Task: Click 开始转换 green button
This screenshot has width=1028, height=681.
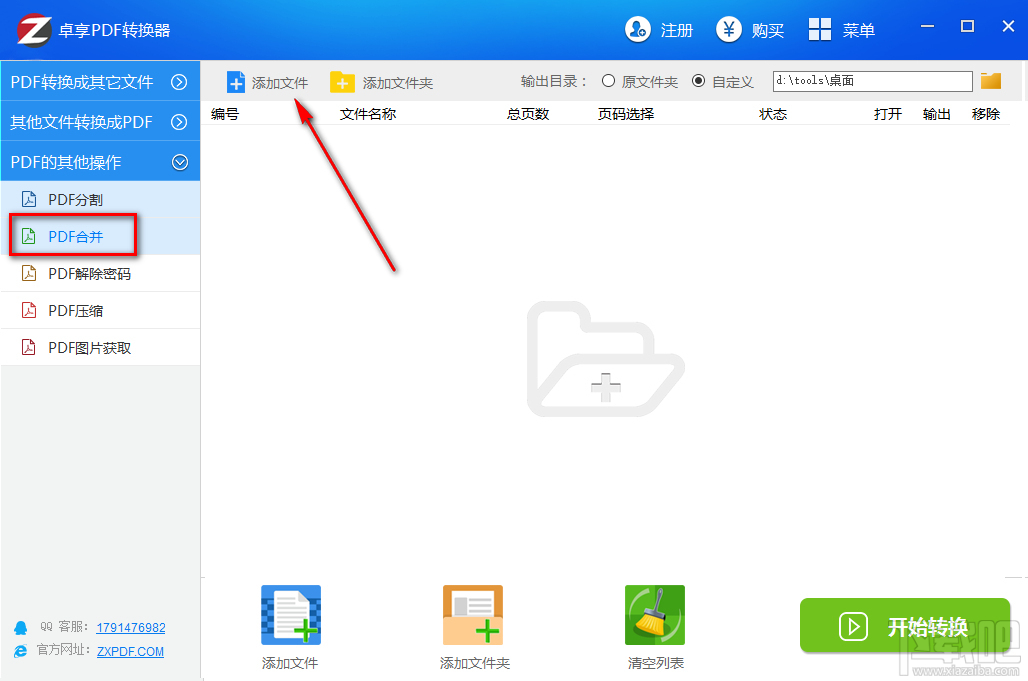Action: pyautogui.click(x=905, y=625)
